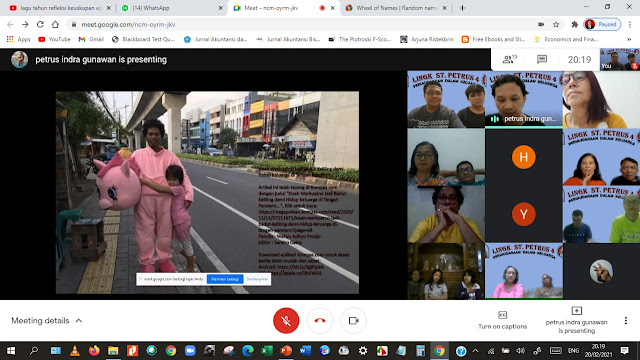Open the three-dot more options menu in Meet
Image resolution: width=640 pixels, height=360 pixels.
pyautogui.click(x=626, y=320)
